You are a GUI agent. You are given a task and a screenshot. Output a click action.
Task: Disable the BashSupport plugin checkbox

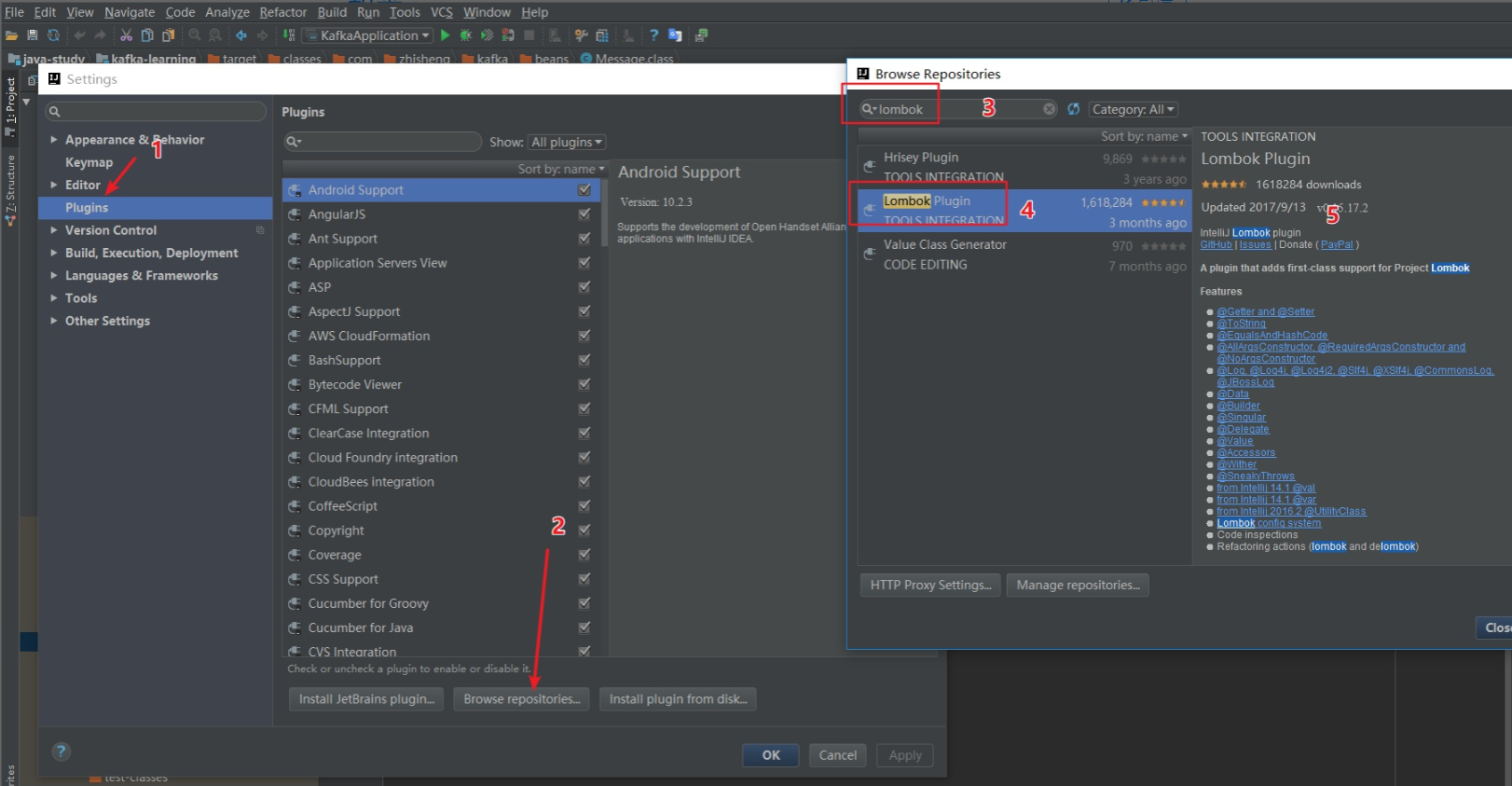pos(584,360)
